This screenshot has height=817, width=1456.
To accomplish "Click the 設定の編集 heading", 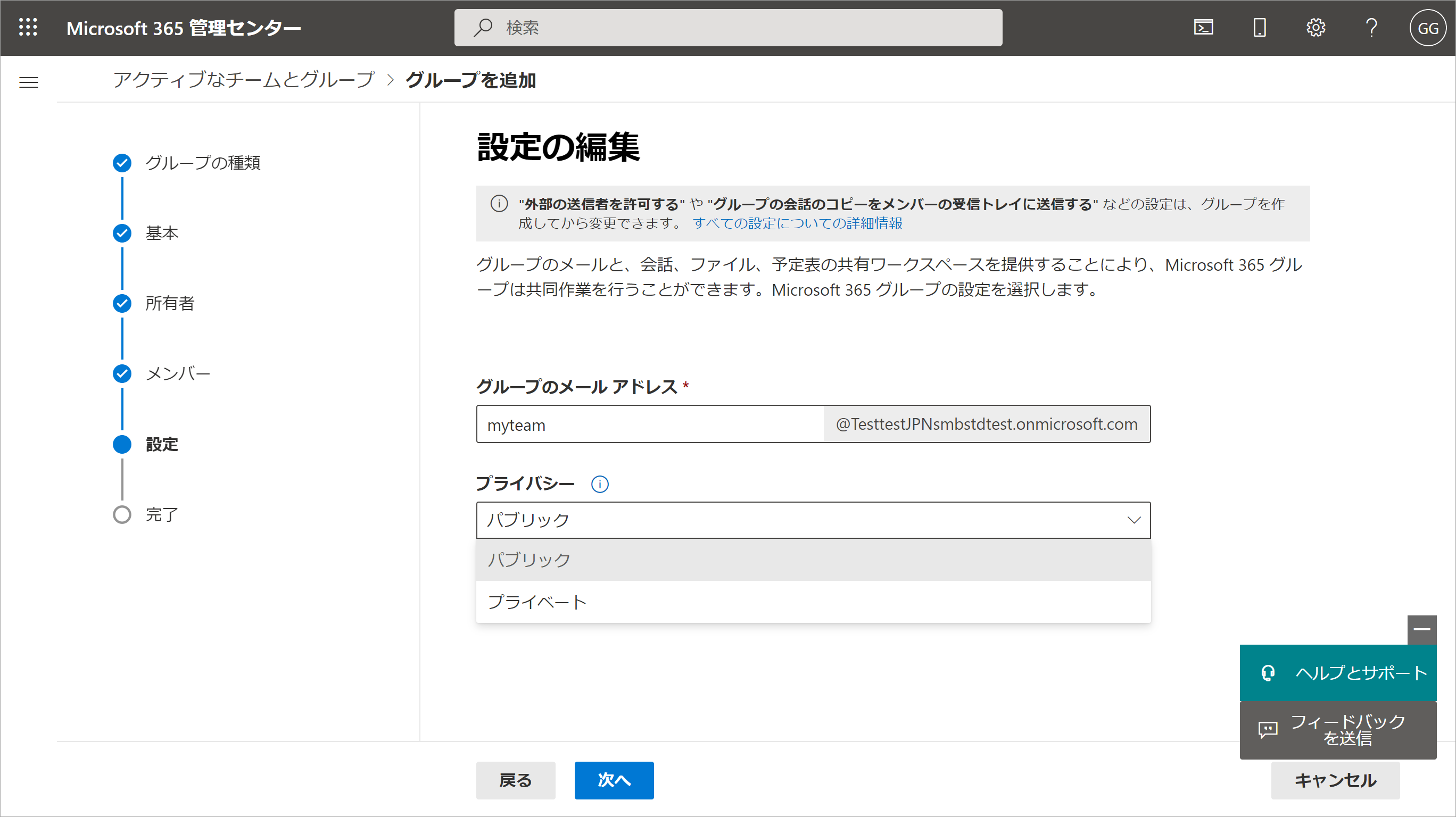I will (558, 147).
